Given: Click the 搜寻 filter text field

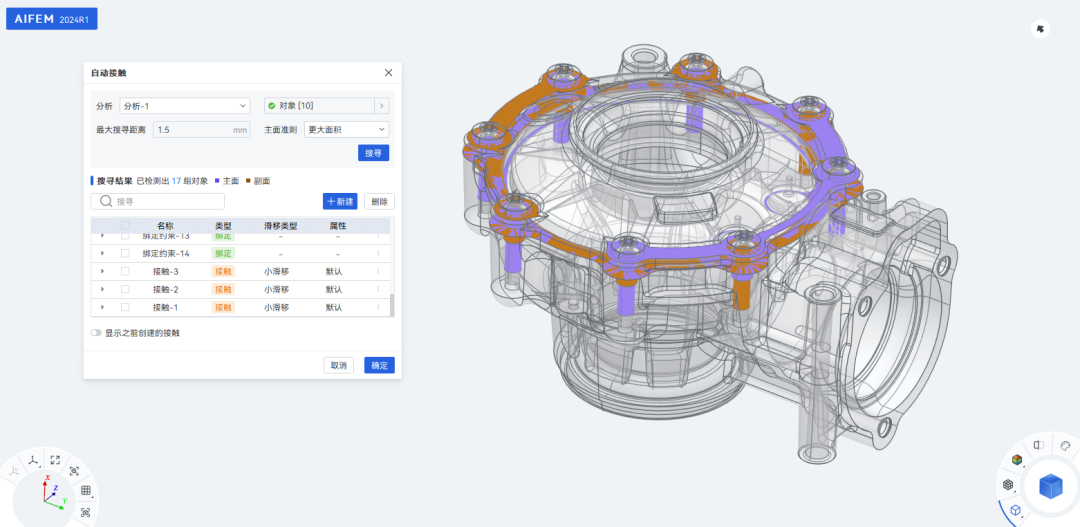Looking at the screenshot, I should tap(158, 201).
